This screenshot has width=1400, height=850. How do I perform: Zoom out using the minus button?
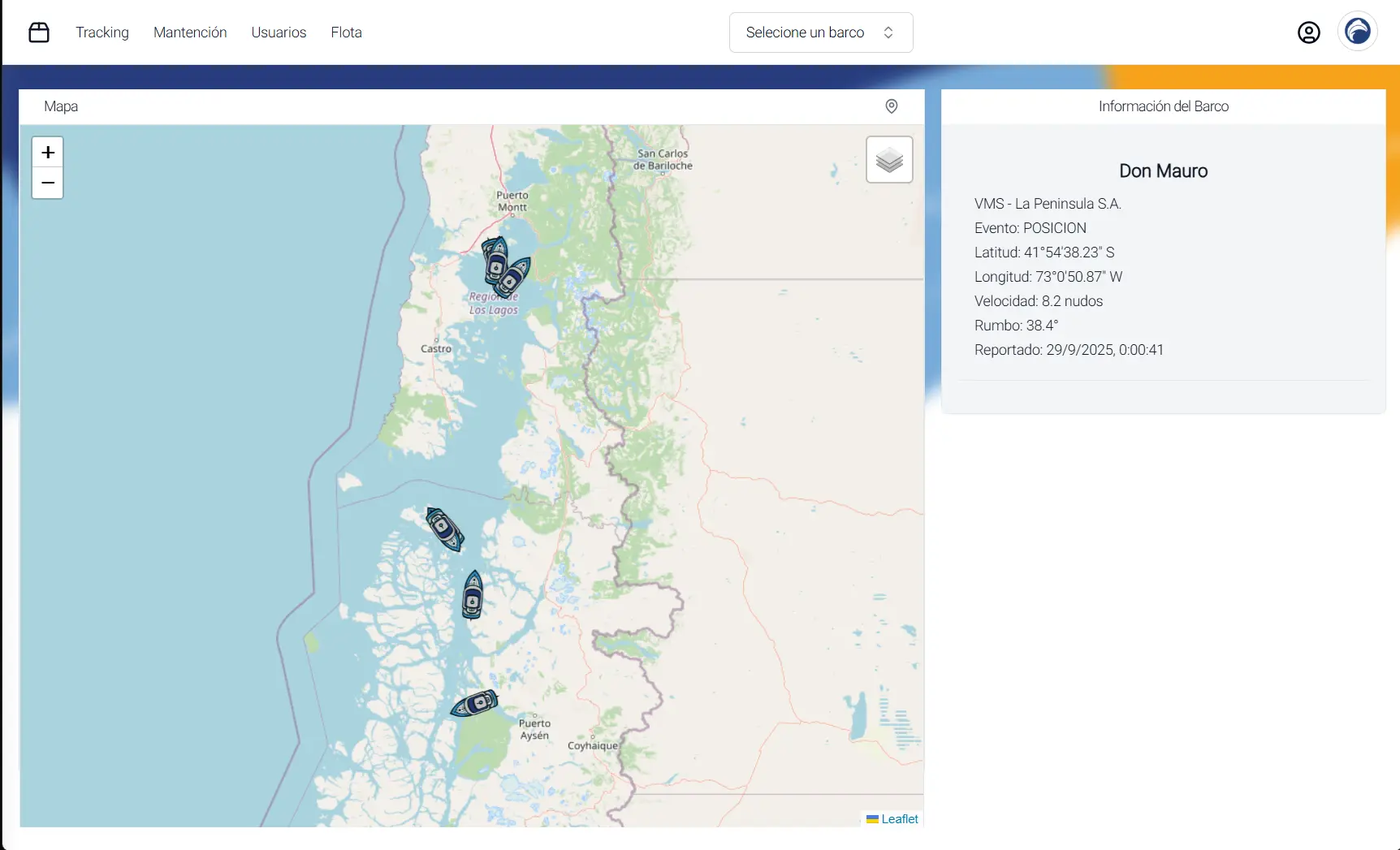tap(47, 183)
